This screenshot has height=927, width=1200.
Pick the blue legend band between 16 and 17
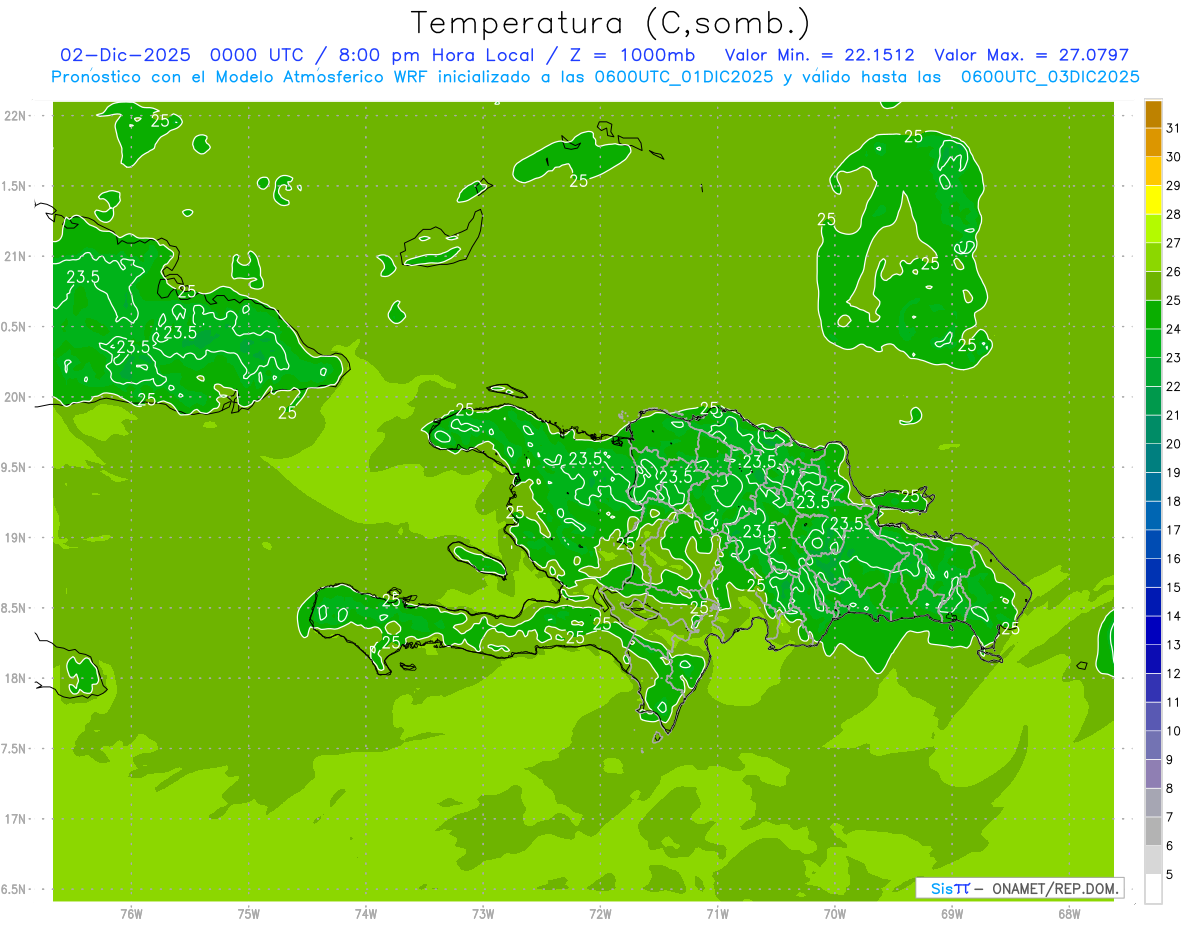(x=1153, y=544)
